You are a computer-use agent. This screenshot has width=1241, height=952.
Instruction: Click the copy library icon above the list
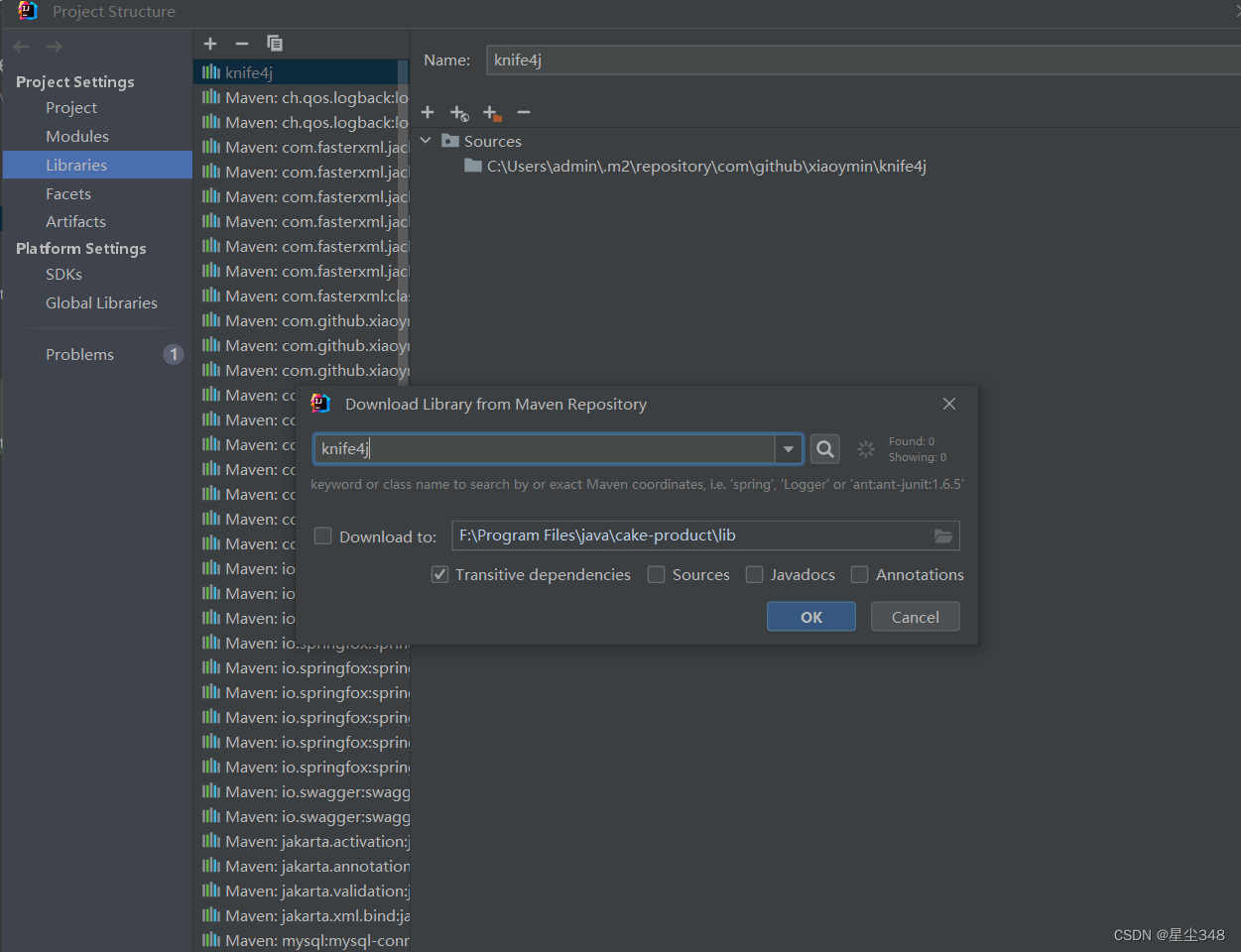point(274,44)
